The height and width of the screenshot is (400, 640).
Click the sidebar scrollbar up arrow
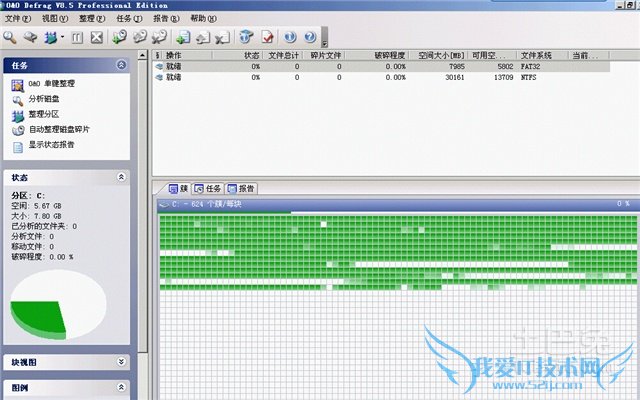142,55
